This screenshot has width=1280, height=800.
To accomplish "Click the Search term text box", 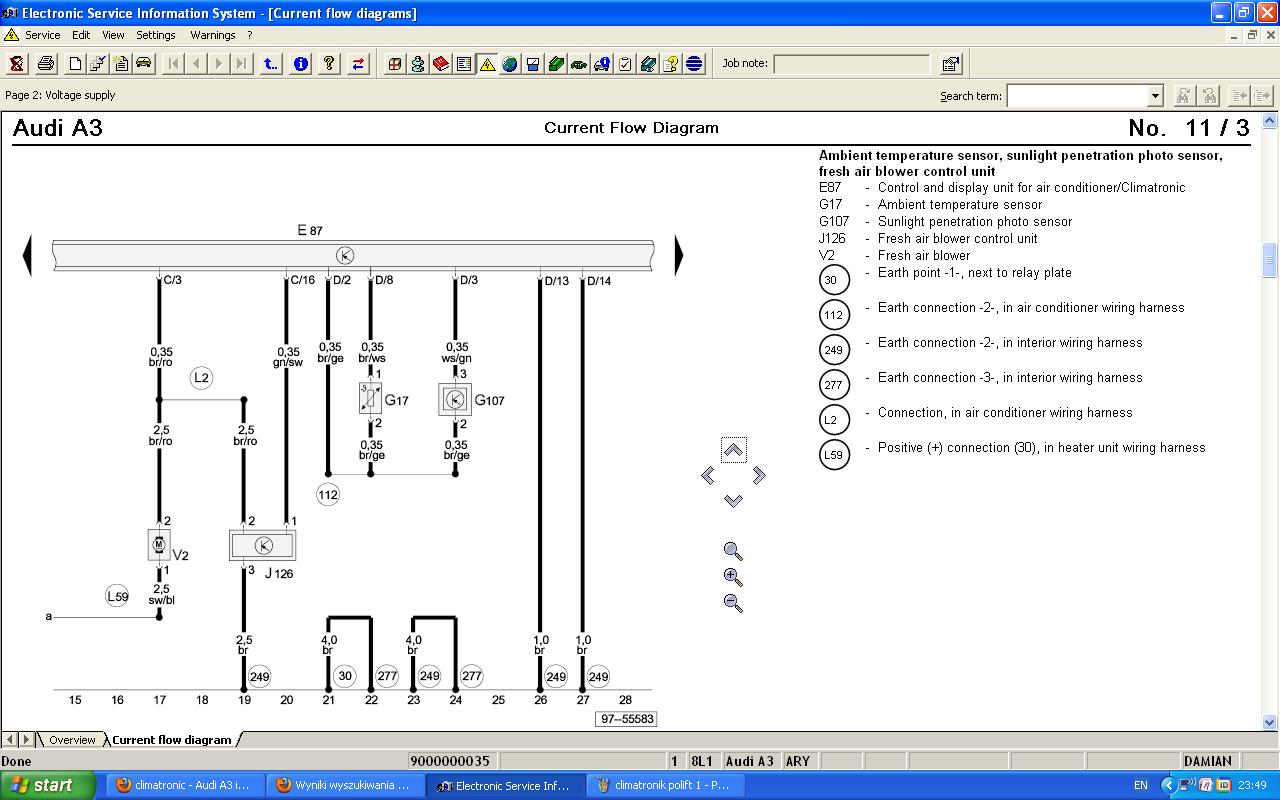I will 1077,96.
